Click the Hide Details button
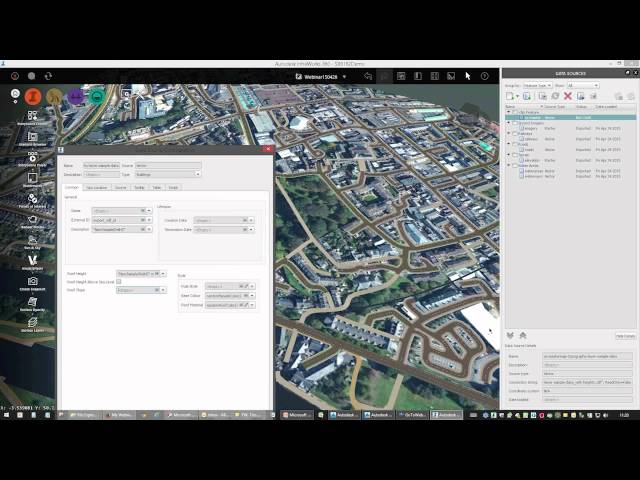 625,336
